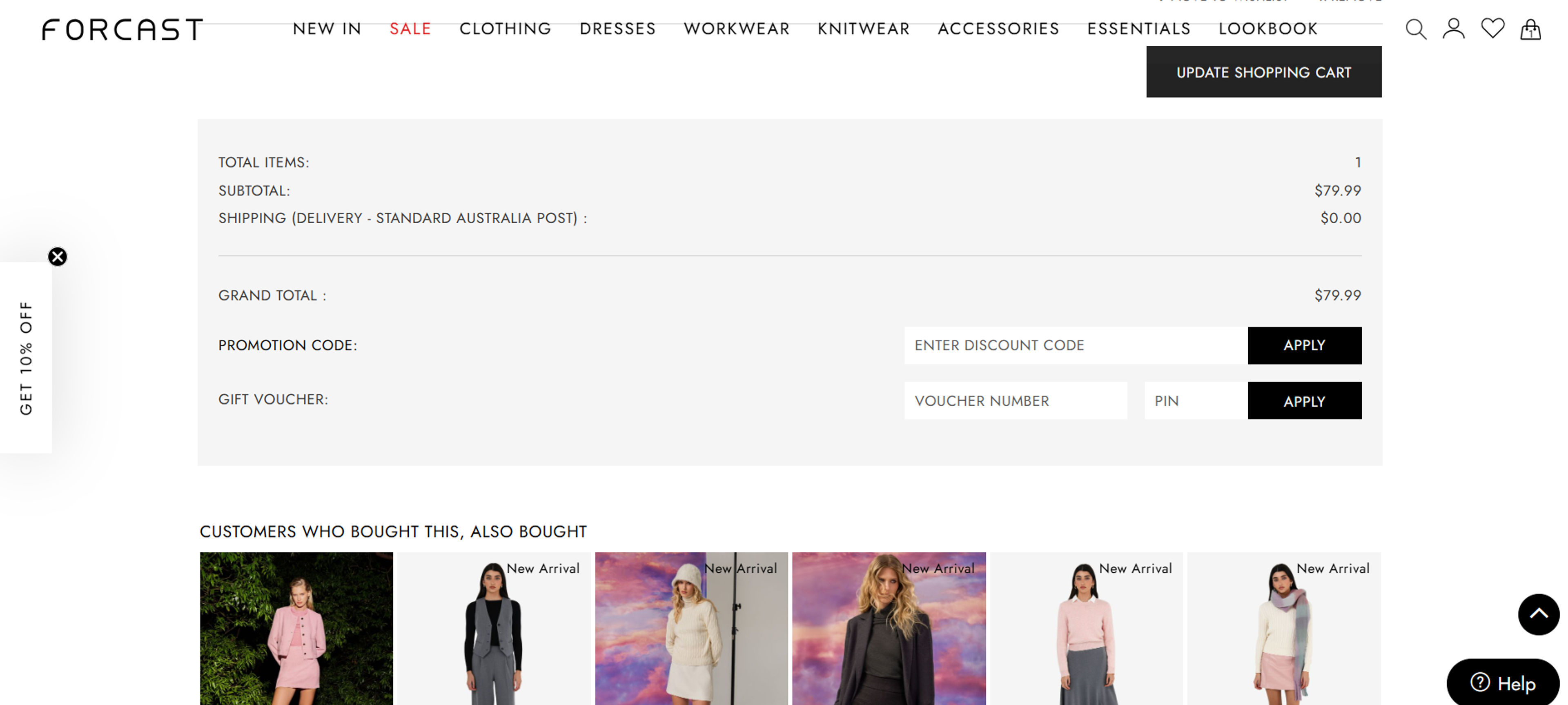Open the GET 10% OFF side tab

pos(26,358)
